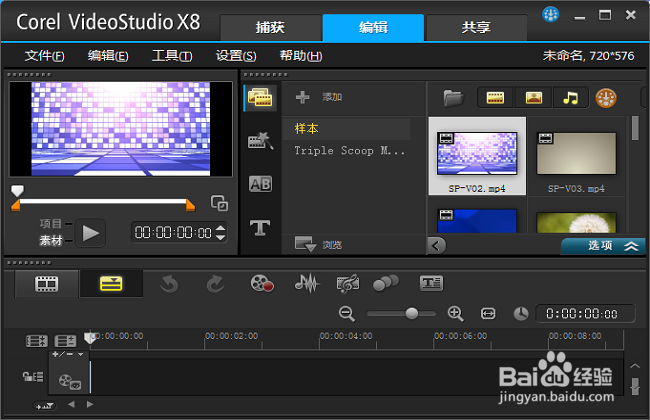Open the Record/Capture option reel icon
The height and width of the screenshot is (420, 650).
pos(262,284)
